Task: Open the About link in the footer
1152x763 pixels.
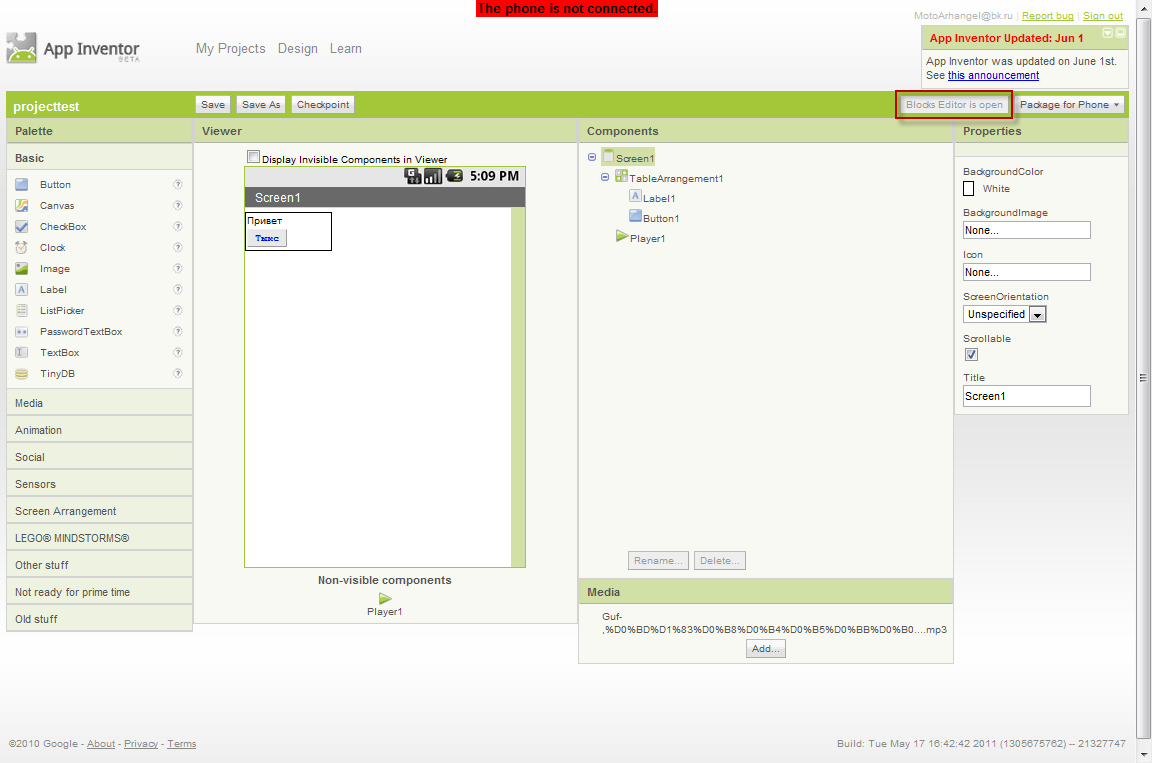Action: [x=101, y=744]
